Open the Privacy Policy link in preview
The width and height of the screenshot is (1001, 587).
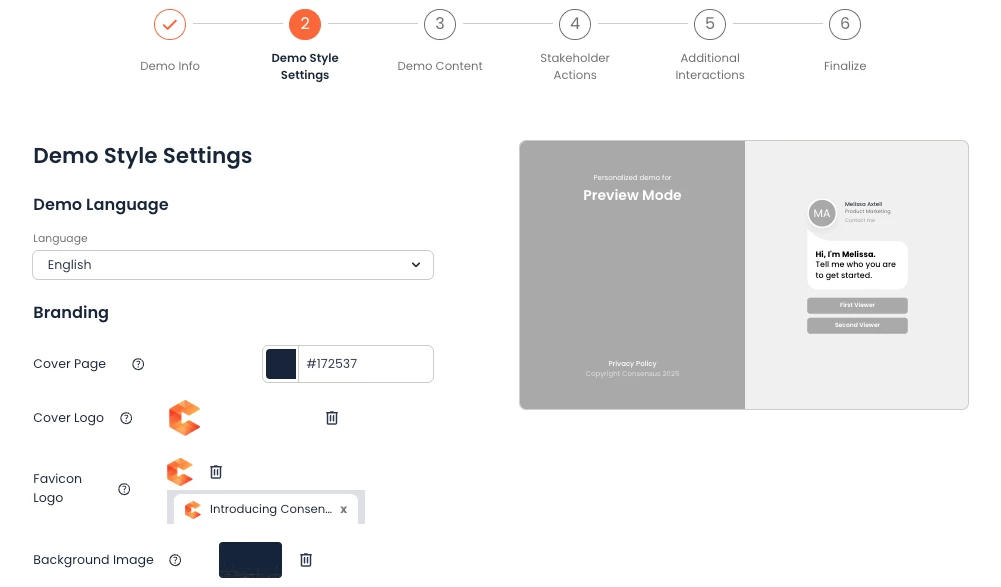click(632, 364)
